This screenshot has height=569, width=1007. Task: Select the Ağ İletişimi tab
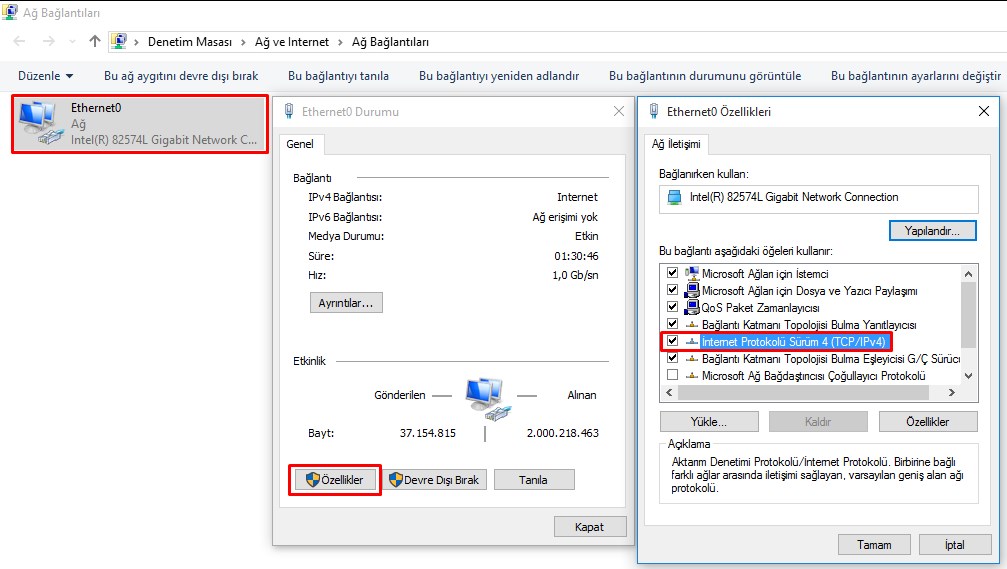[677, 144]
